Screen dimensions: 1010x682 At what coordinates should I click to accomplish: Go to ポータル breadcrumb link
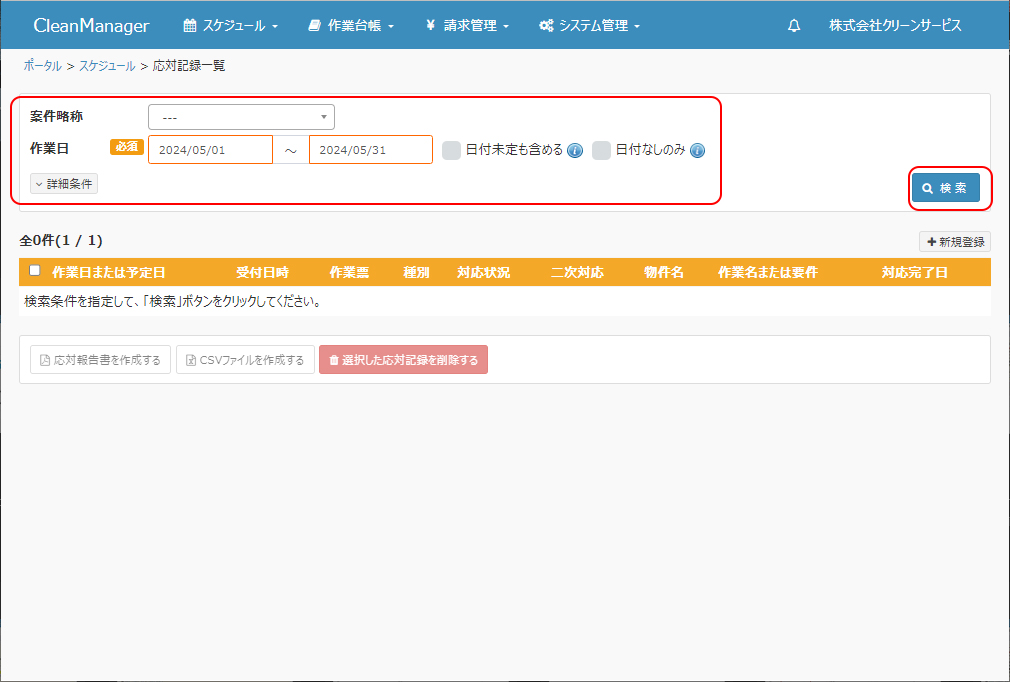click(x=42, y=66)
